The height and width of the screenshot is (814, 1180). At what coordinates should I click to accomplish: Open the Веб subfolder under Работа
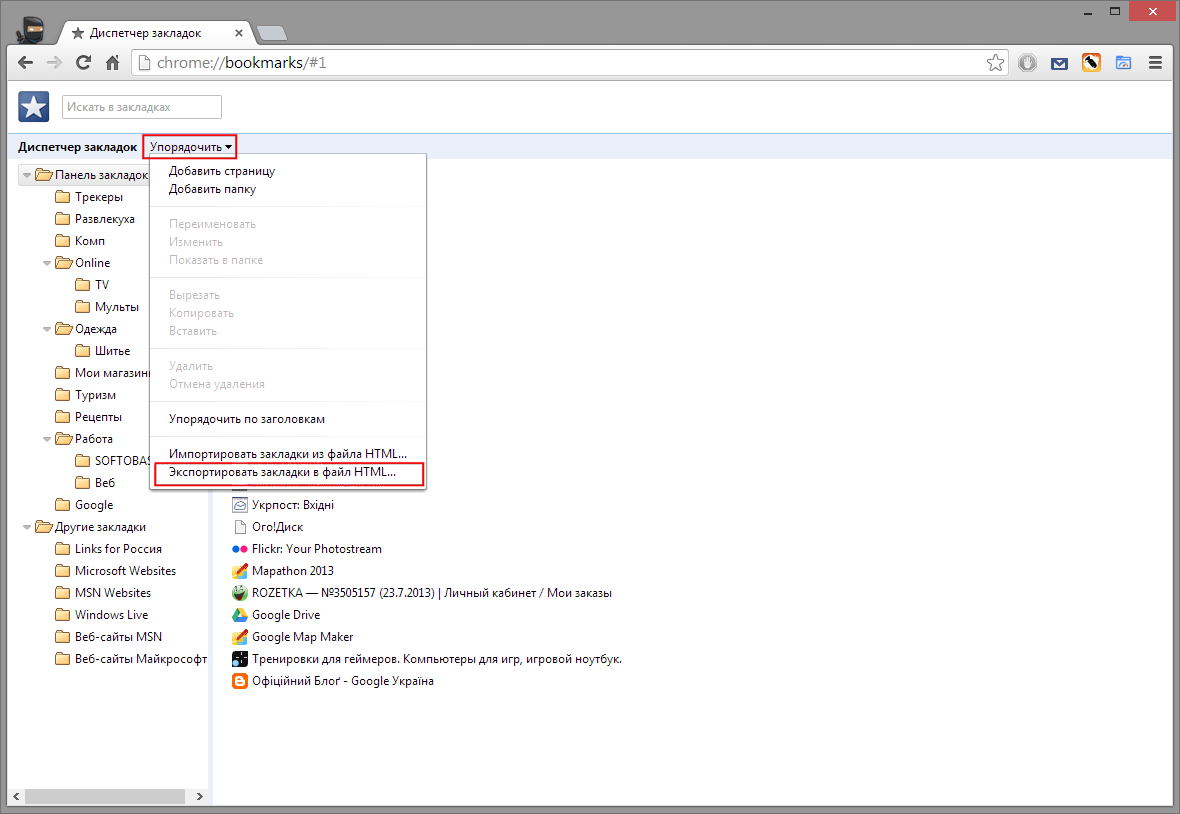pos(96,483)
